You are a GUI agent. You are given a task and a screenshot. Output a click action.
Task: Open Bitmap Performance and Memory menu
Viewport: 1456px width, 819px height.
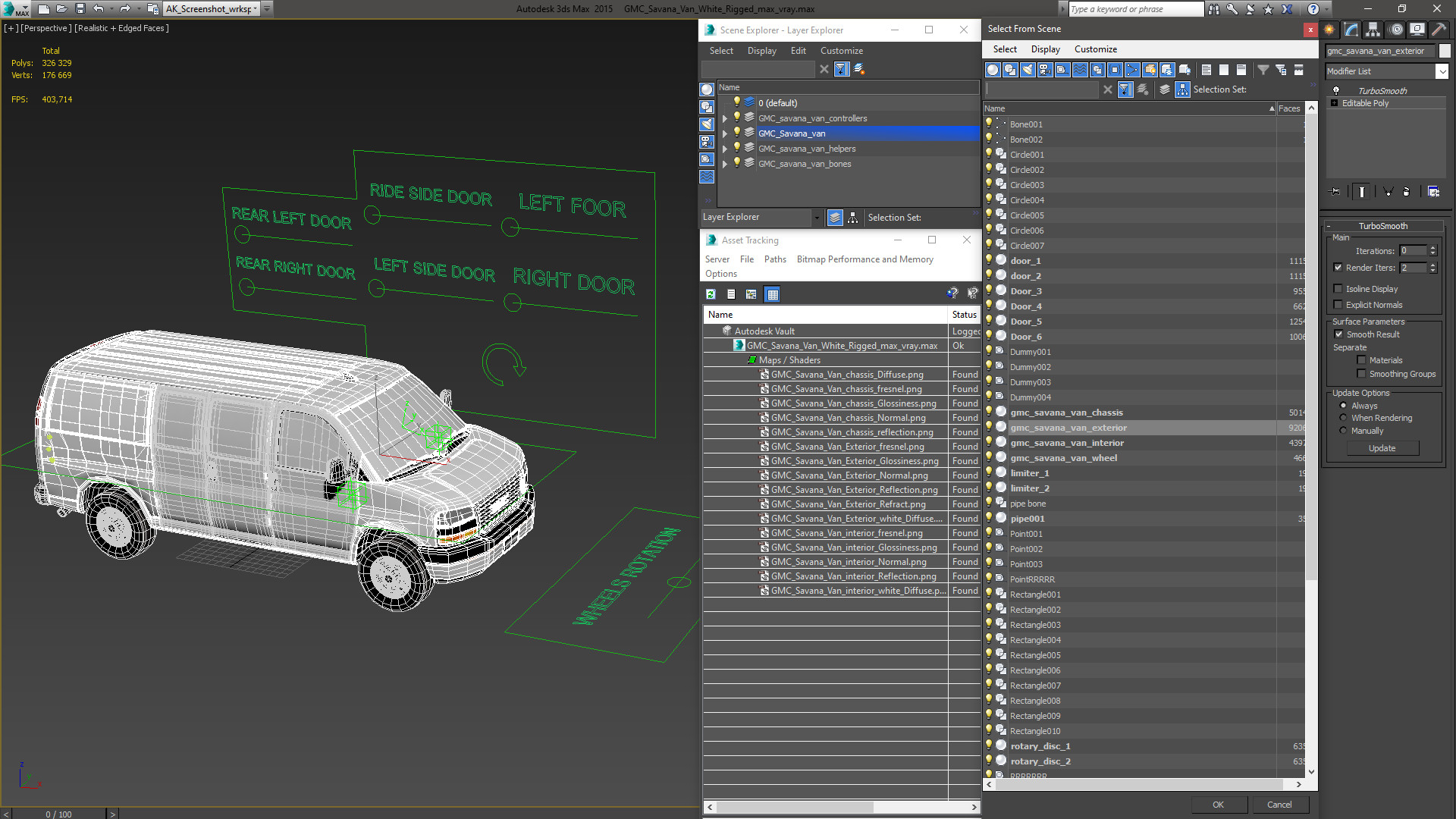click(864, 259)
